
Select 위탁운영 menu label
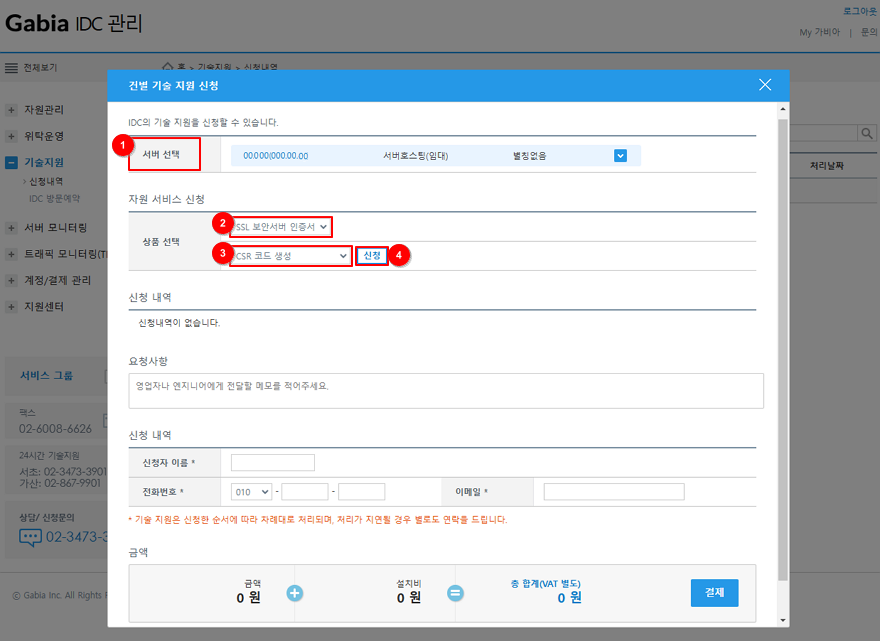44,136
